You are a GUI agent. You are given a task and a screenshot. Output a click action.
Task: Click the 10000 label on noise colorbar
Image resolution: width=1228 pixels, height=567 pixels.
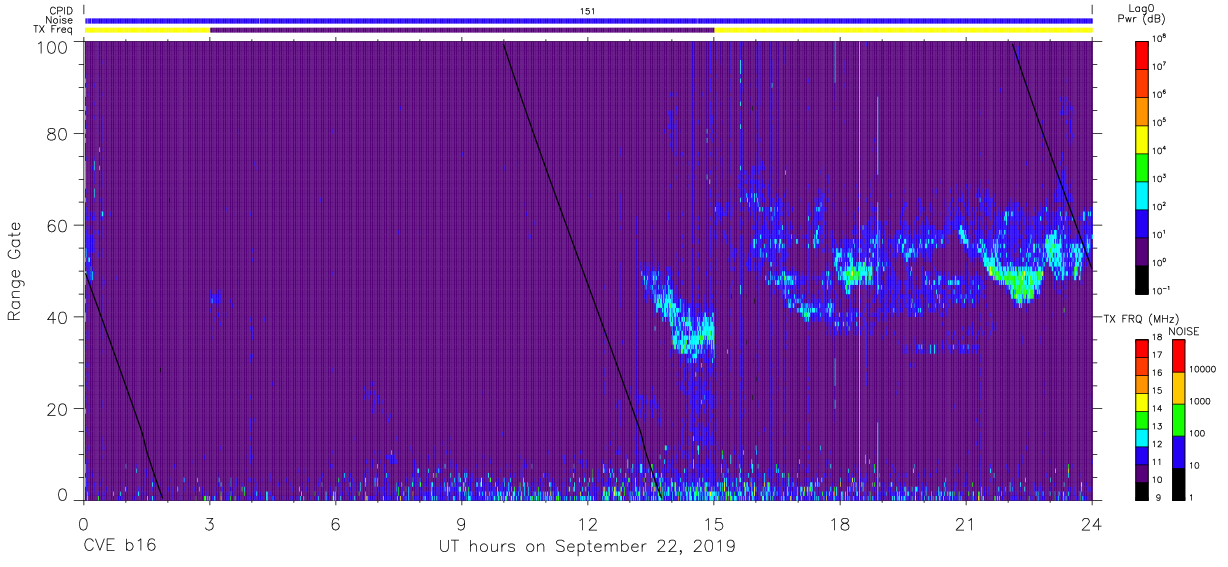click(x=1204, y=368)
